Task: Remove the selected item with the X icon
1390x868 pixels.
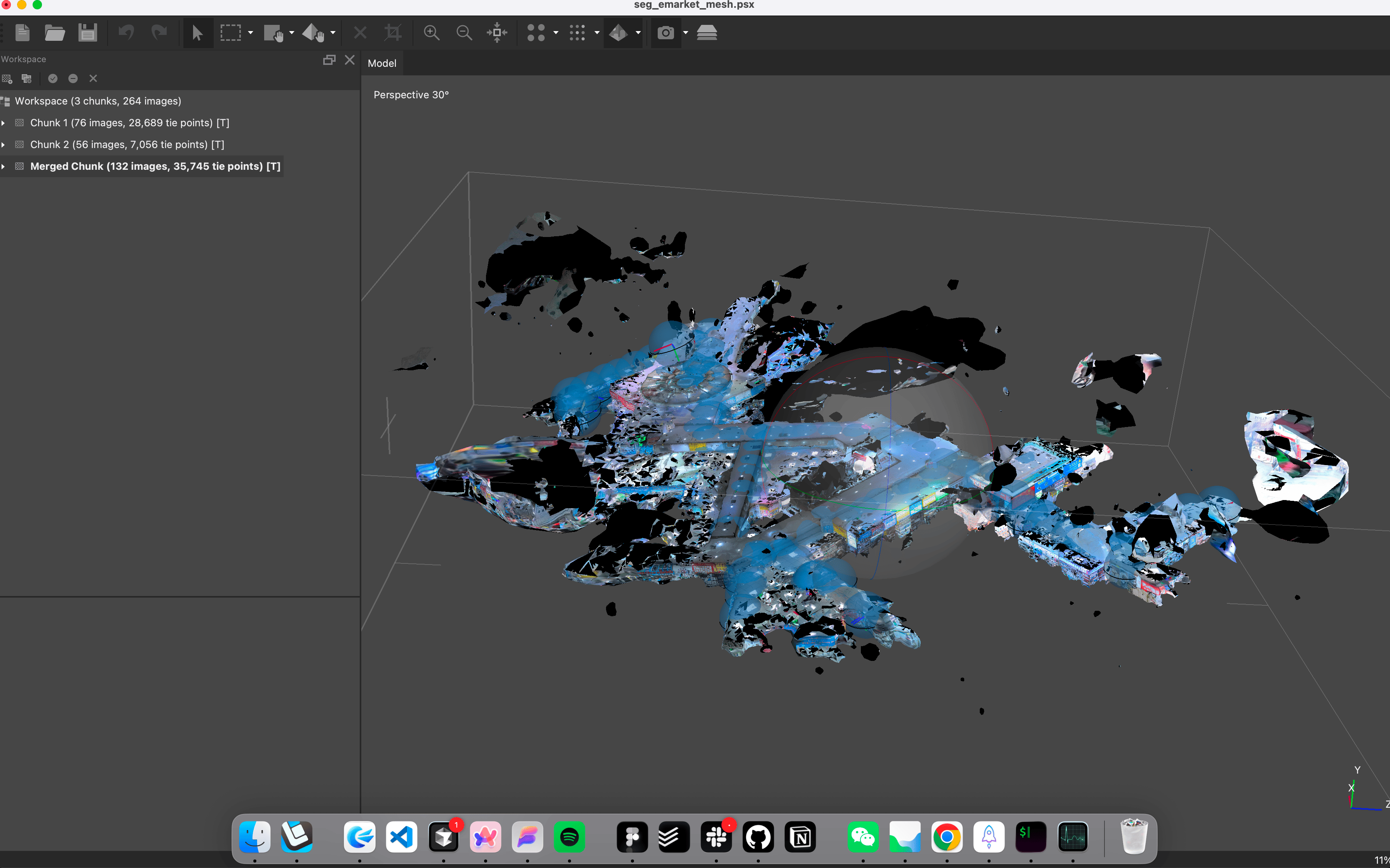Action: (x=93, y=78)
